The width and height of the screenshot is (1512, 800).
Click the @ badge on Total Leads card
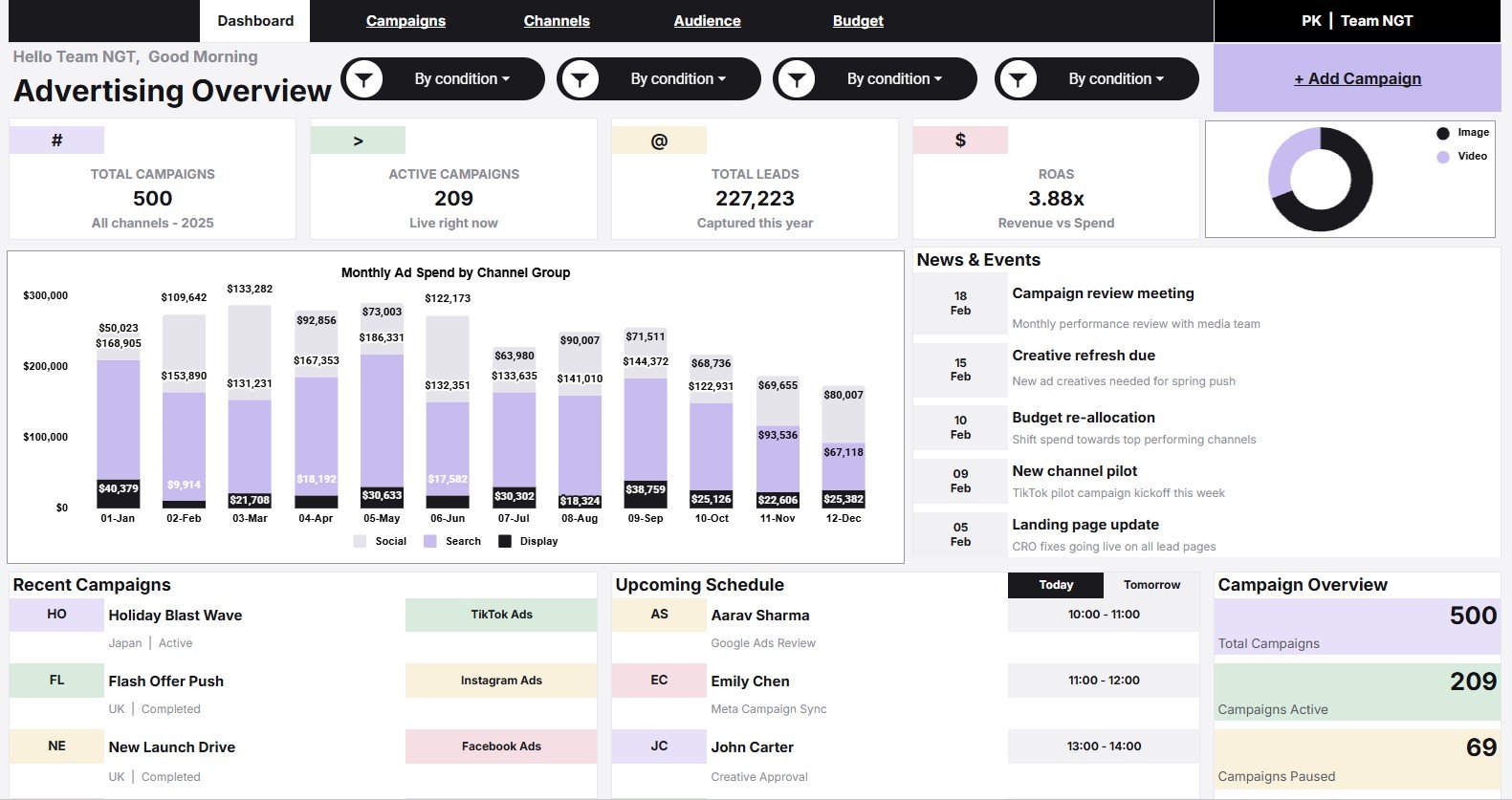[x=659, y=141]
